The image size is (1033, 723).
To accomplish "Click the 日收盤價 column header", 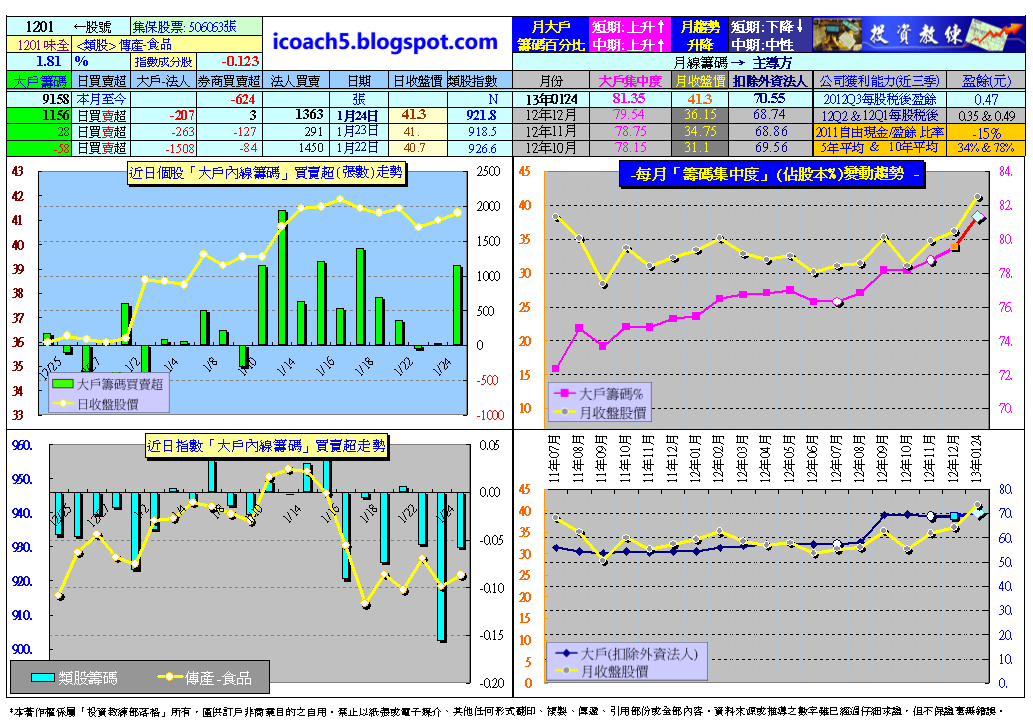I will pyautogui.click(x=418, y=81).
